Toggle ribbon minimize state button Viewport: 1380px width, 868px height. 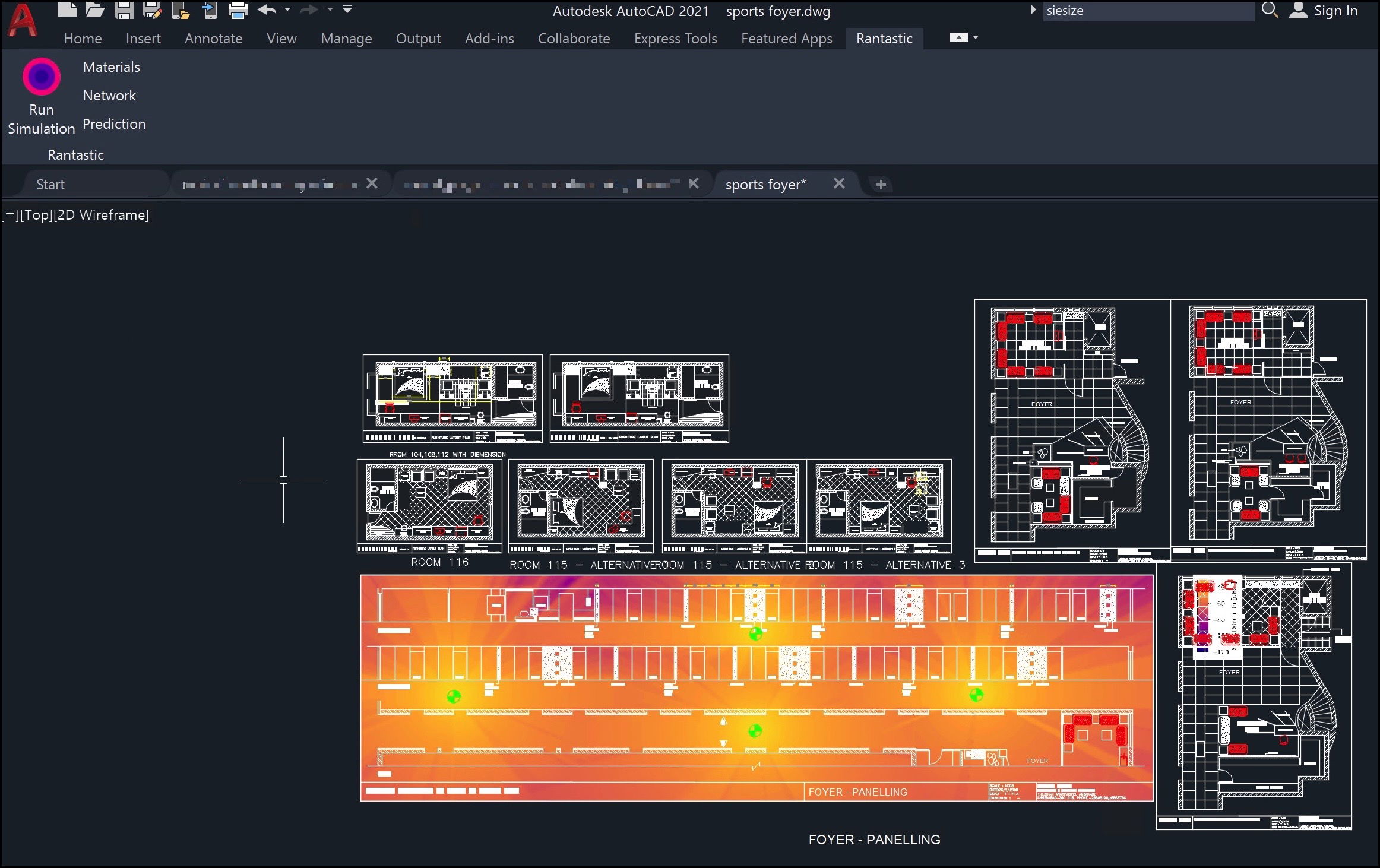pos(958,37)
